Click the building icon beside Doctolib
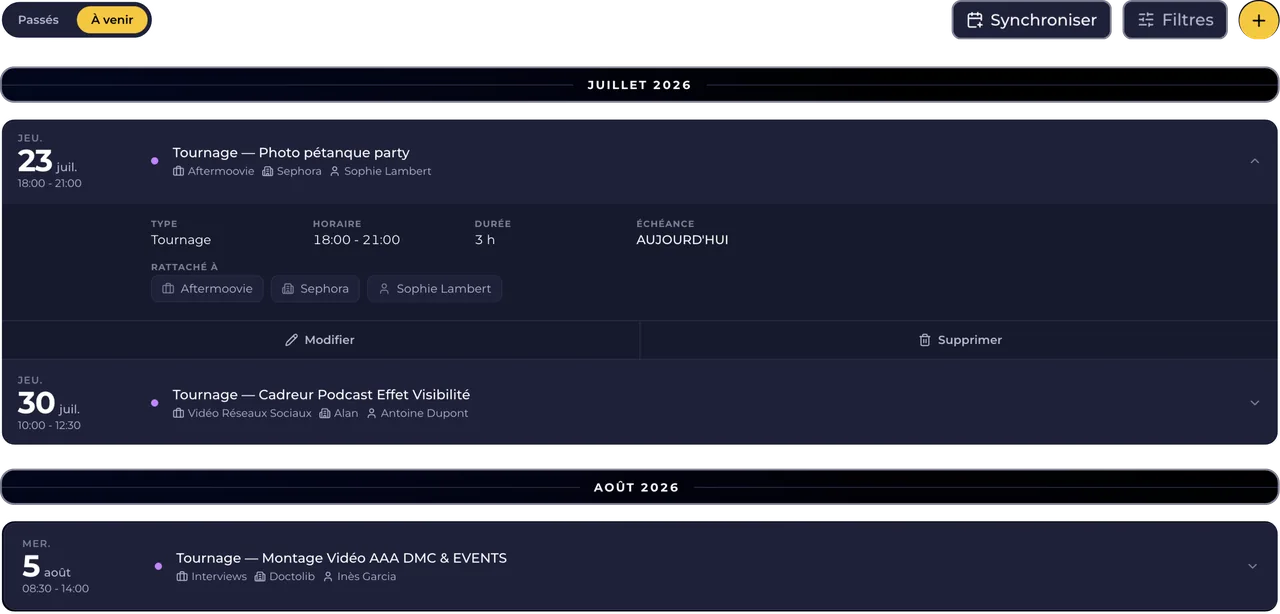The image size is (1280, 614). [260, 576]
